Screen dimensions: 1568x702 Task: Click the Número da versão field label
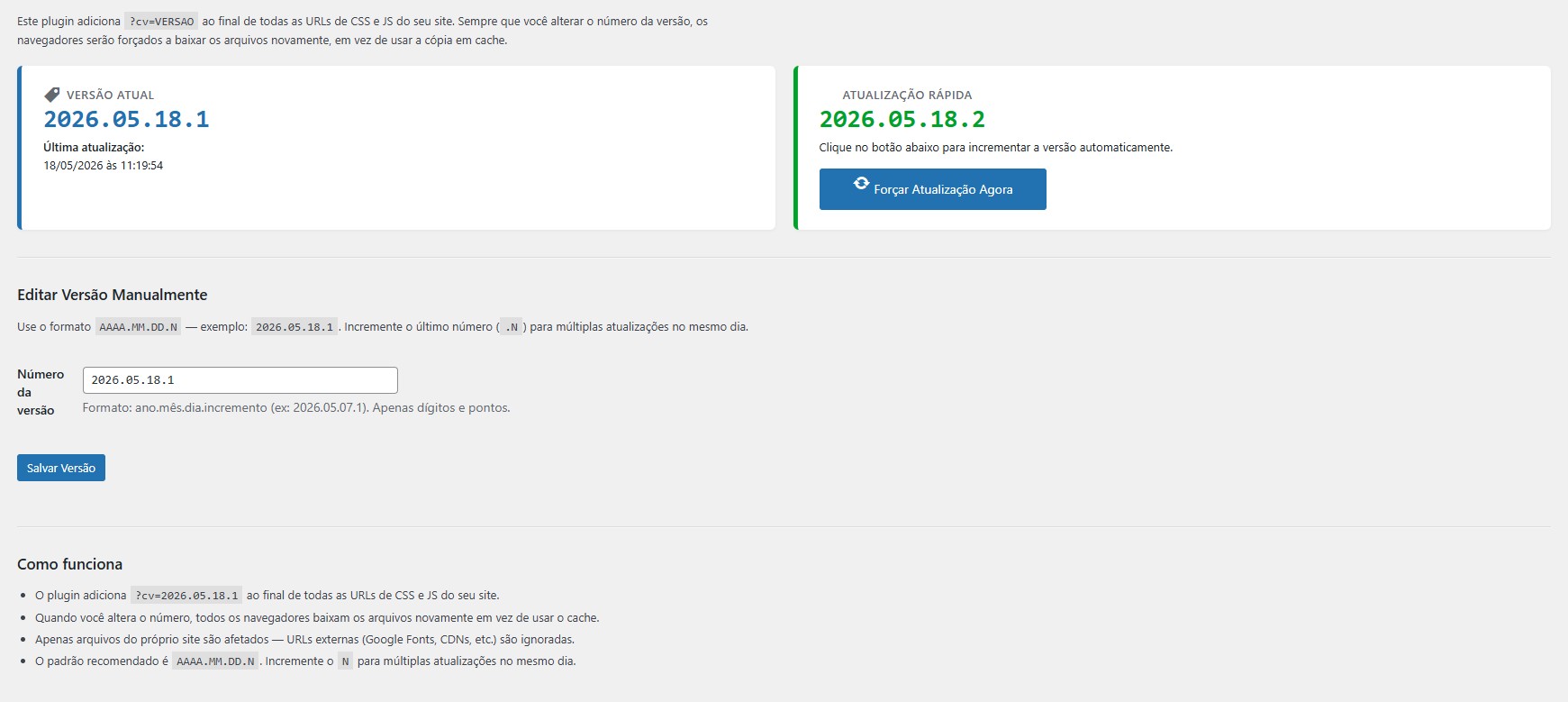[41, 392]
